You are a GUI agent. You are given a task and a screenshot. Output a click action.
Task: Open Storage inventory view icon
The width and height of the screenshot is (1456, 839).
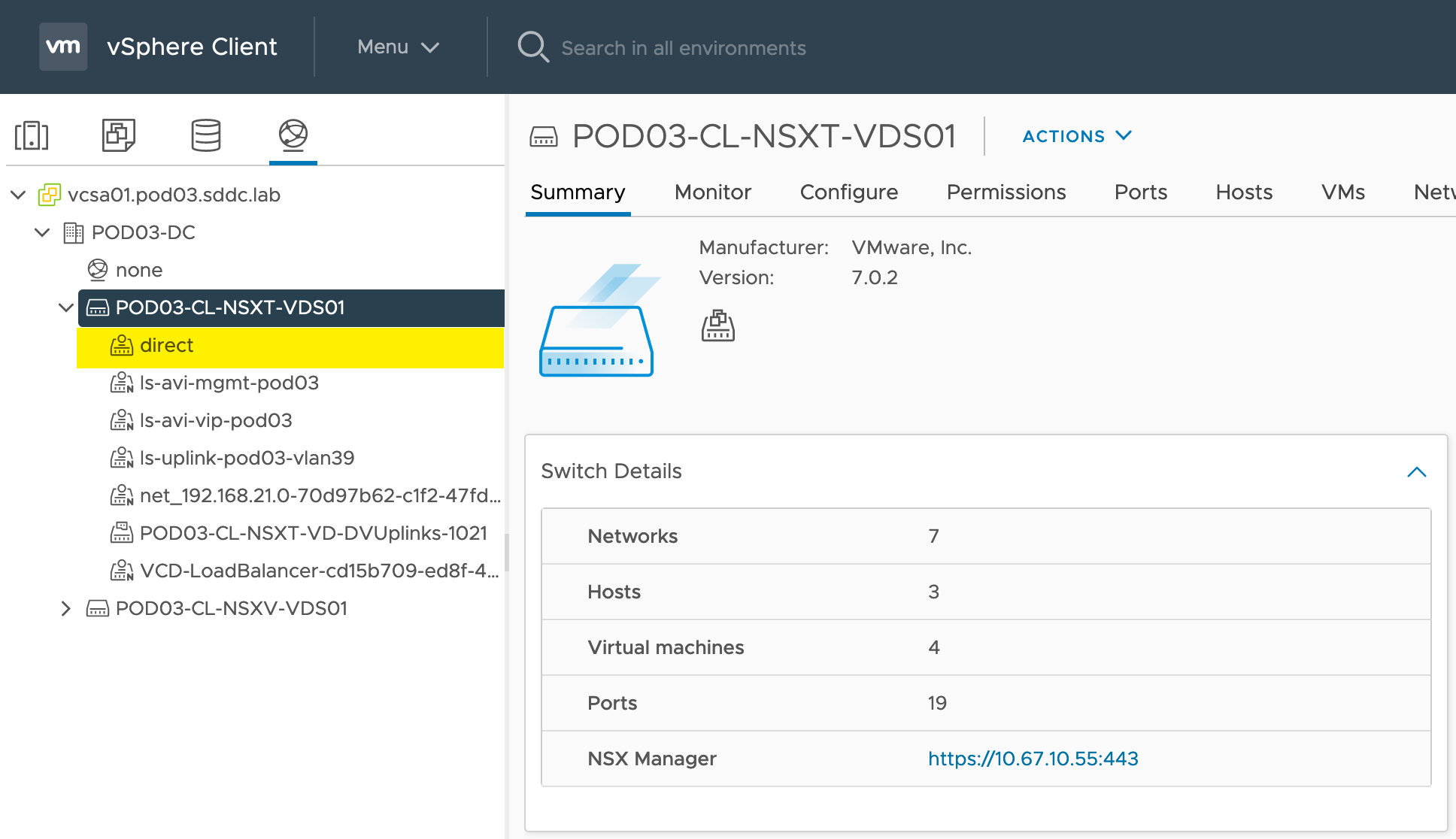205,135
